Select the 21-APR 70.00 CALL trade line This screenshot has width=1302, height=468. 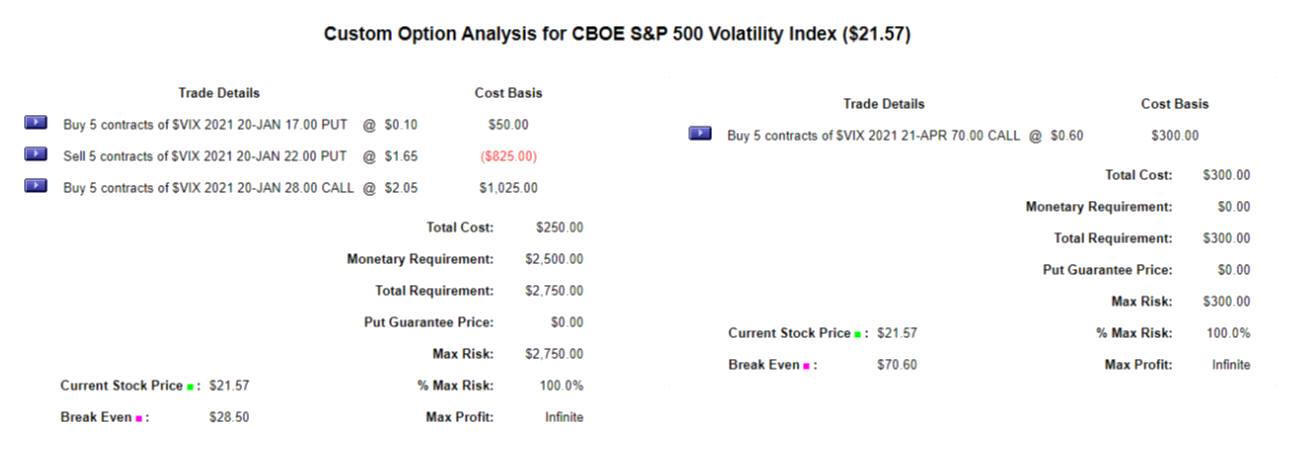[905, 136]
